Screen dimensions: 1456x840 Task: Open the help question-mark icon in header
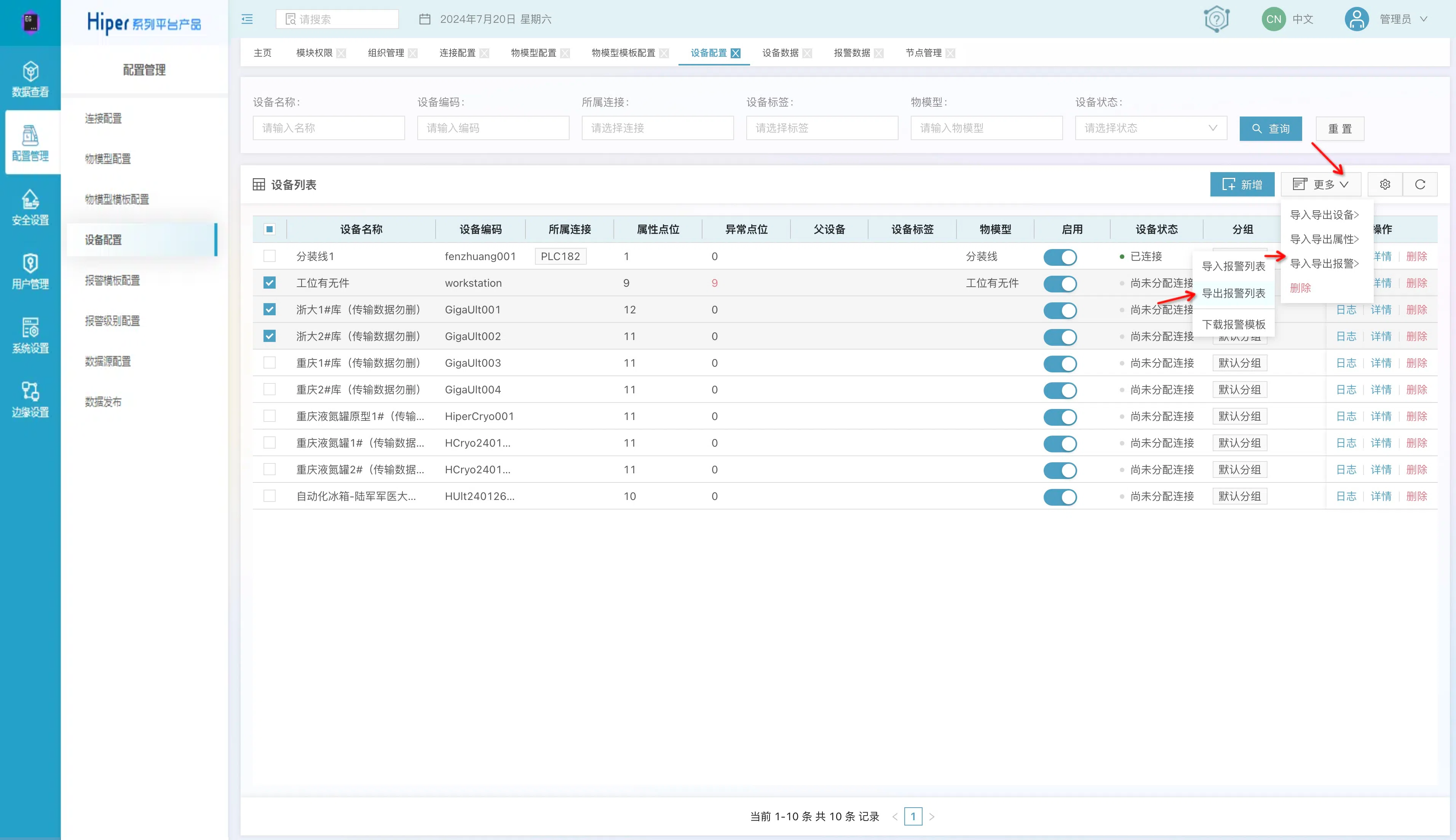(1217, 19)
